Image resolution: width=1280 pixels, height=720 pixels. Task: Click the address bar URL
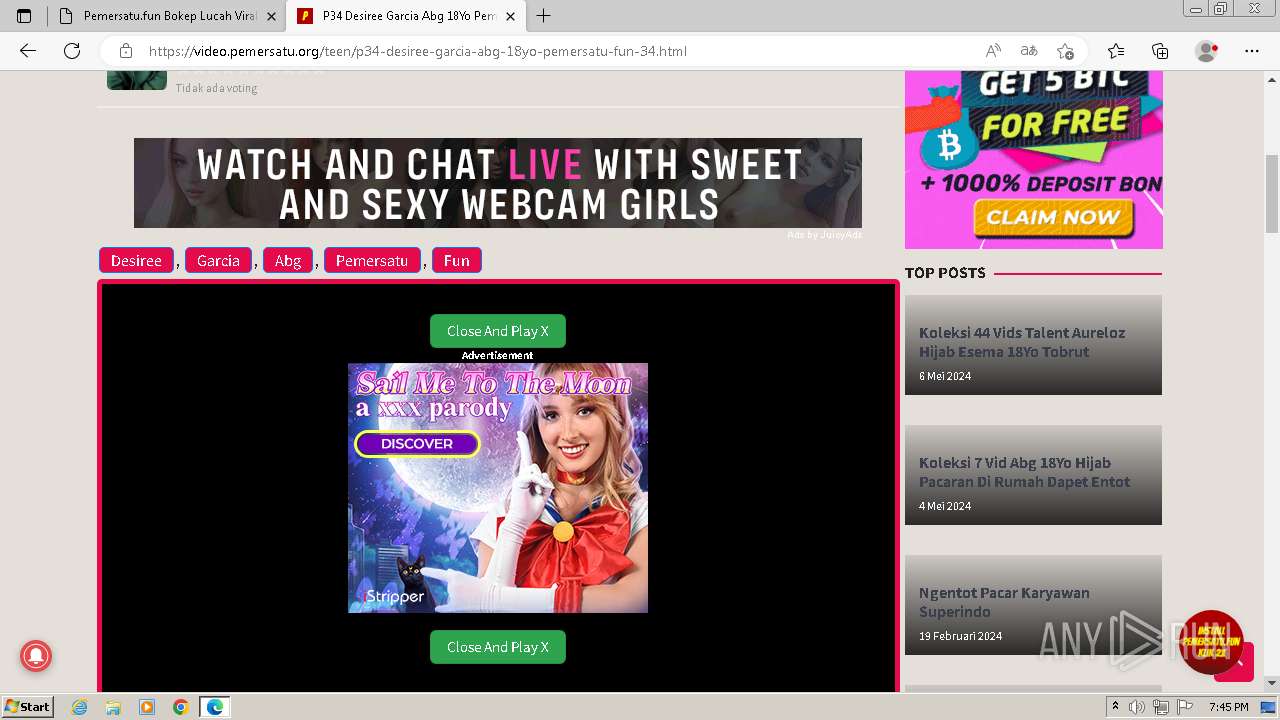[417, 51]
